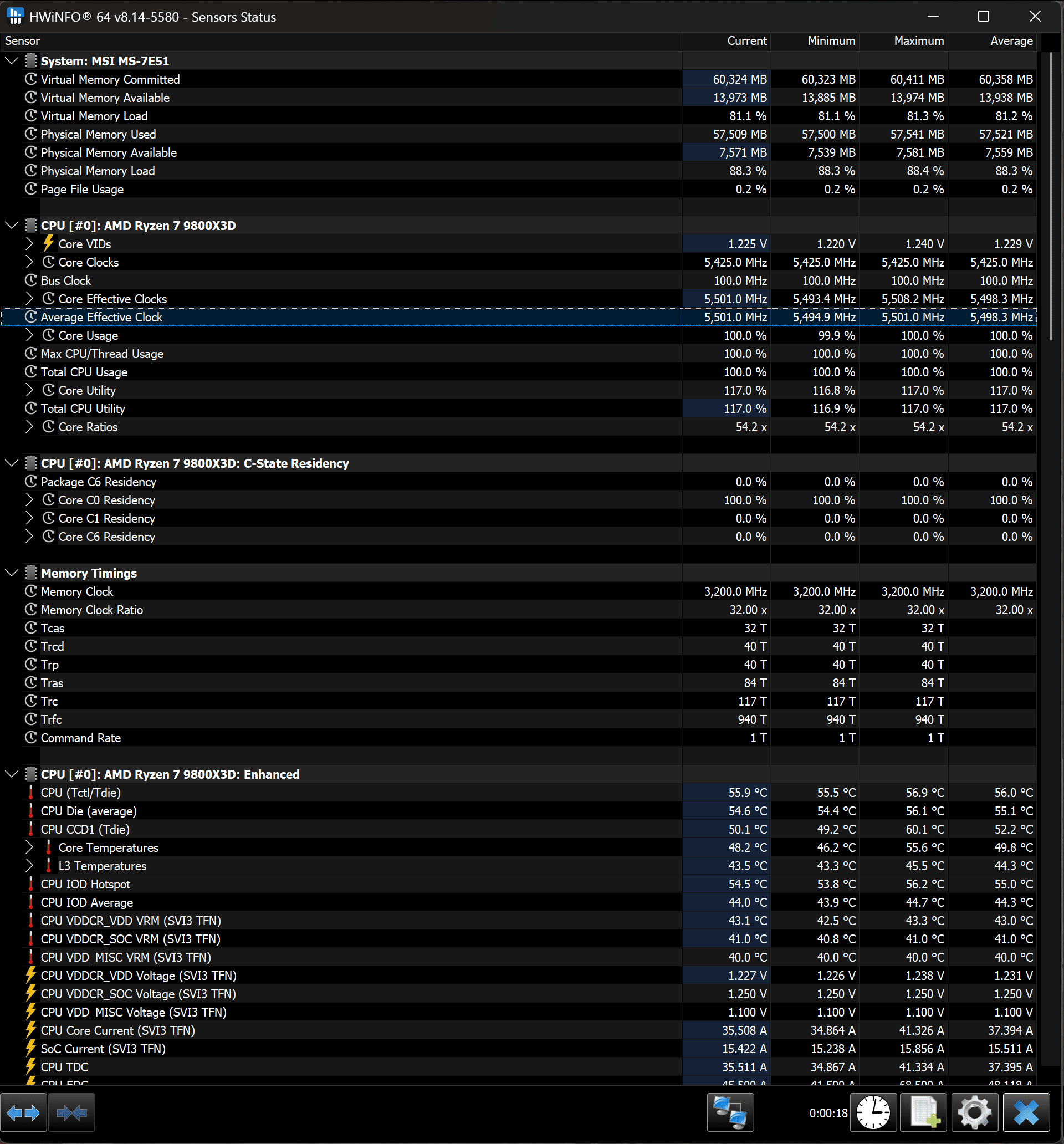Click the vertical scrollbar thumb
The width and height of the screenshot is (1064, 1144).
click(1050, 196)
